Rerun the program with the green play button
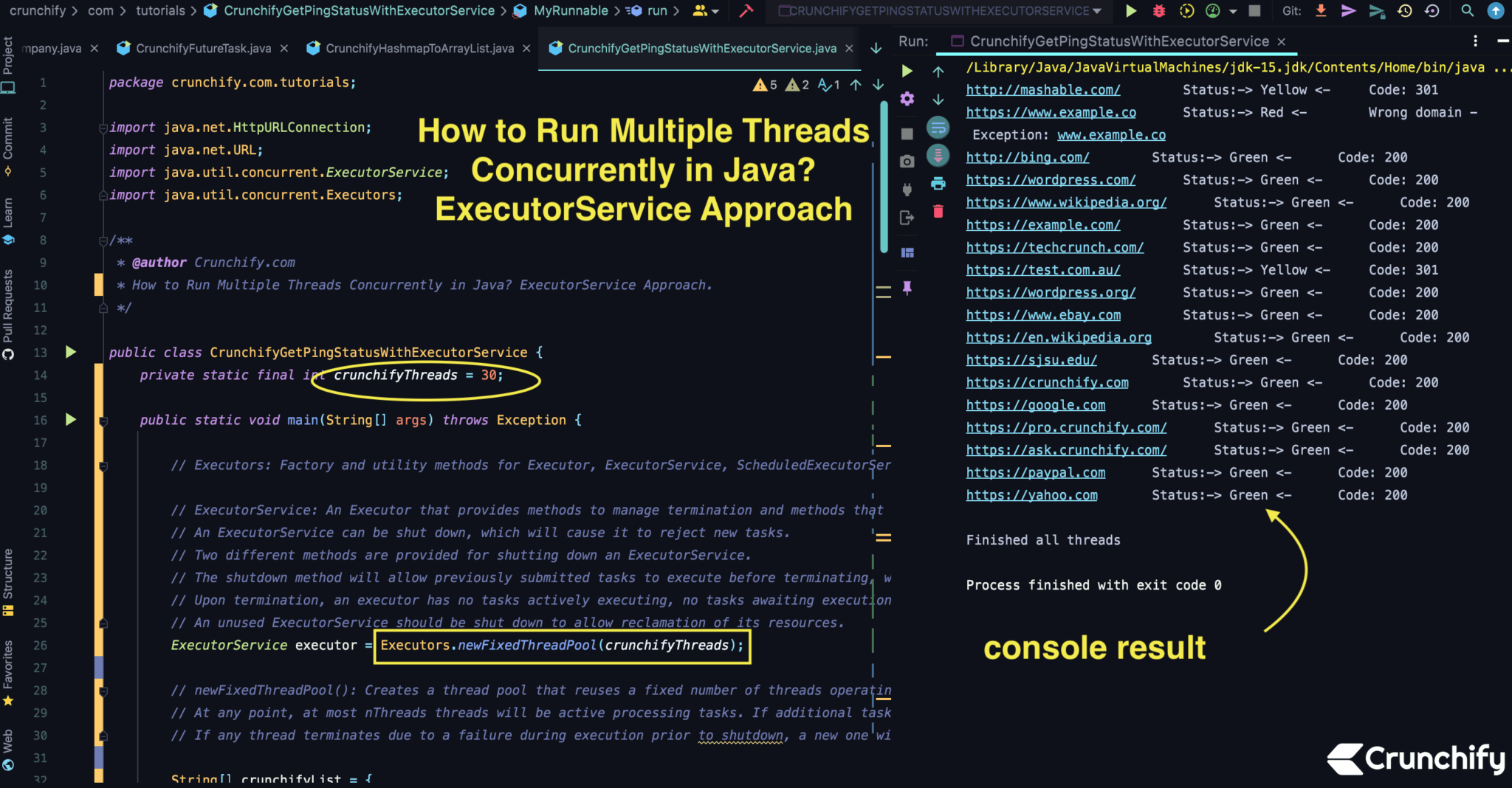The height and width of the screenshot is (788, 1512). (x=907, y=71)
